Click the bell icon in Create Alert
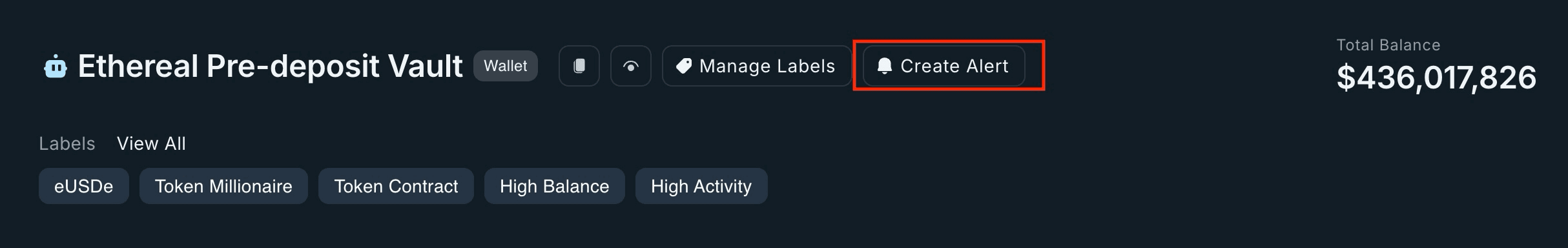The height and width of the screenshot is (248, 1568). click(x=885, y=66)
